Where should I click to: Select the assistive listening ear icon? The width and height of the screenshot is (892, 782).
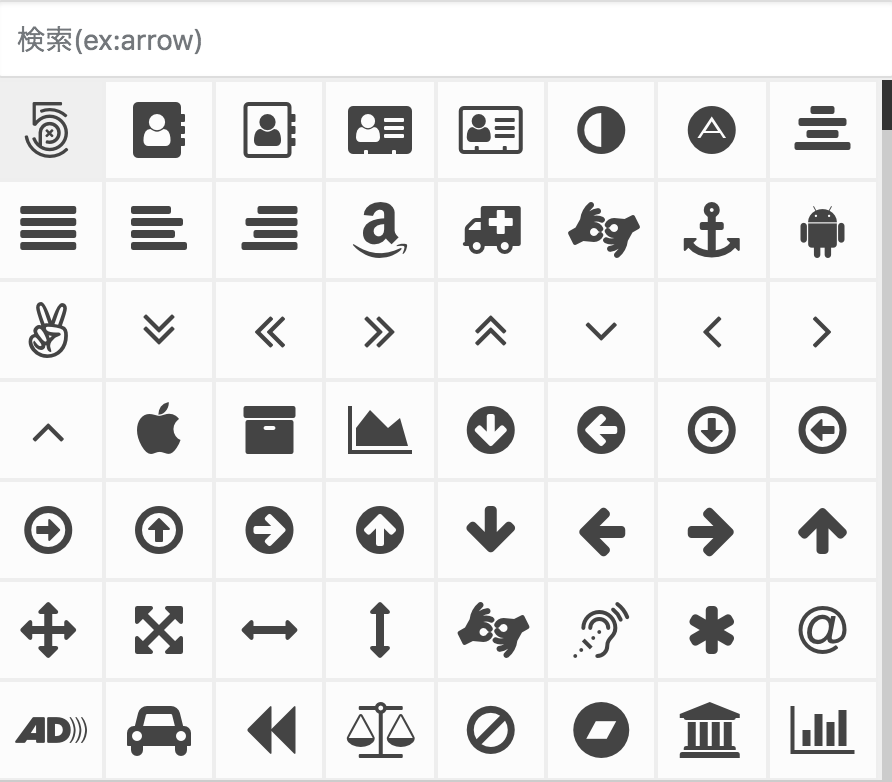coord(601,630)
